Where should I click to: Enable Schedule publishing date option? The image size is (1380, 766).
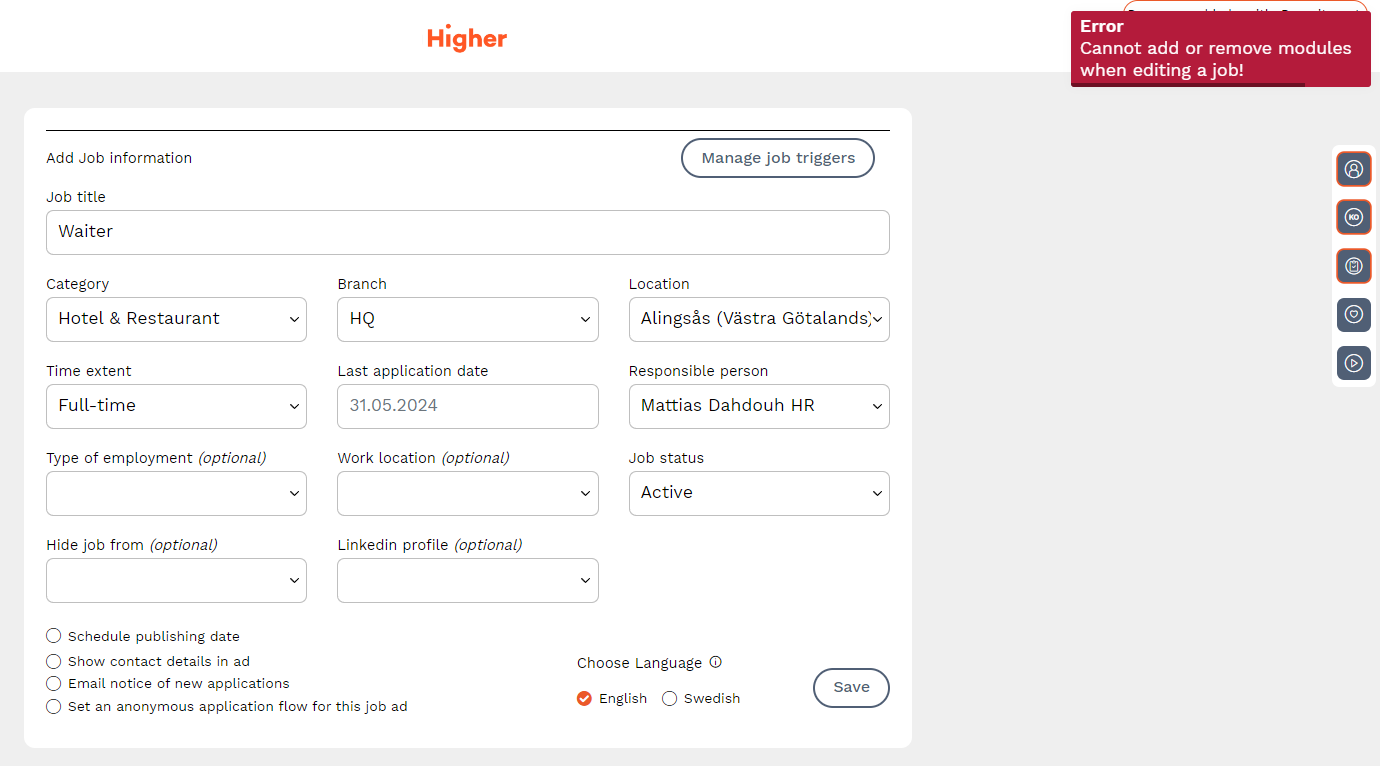[x=54, y=636]
